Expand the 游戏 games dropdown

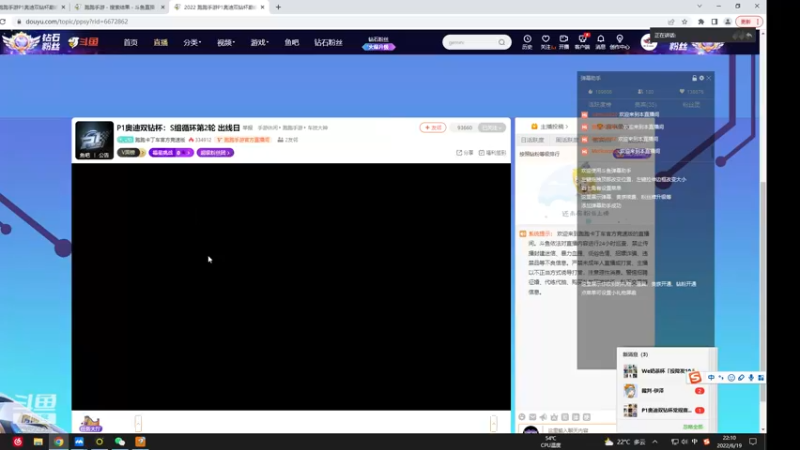[x=259, y=42]
